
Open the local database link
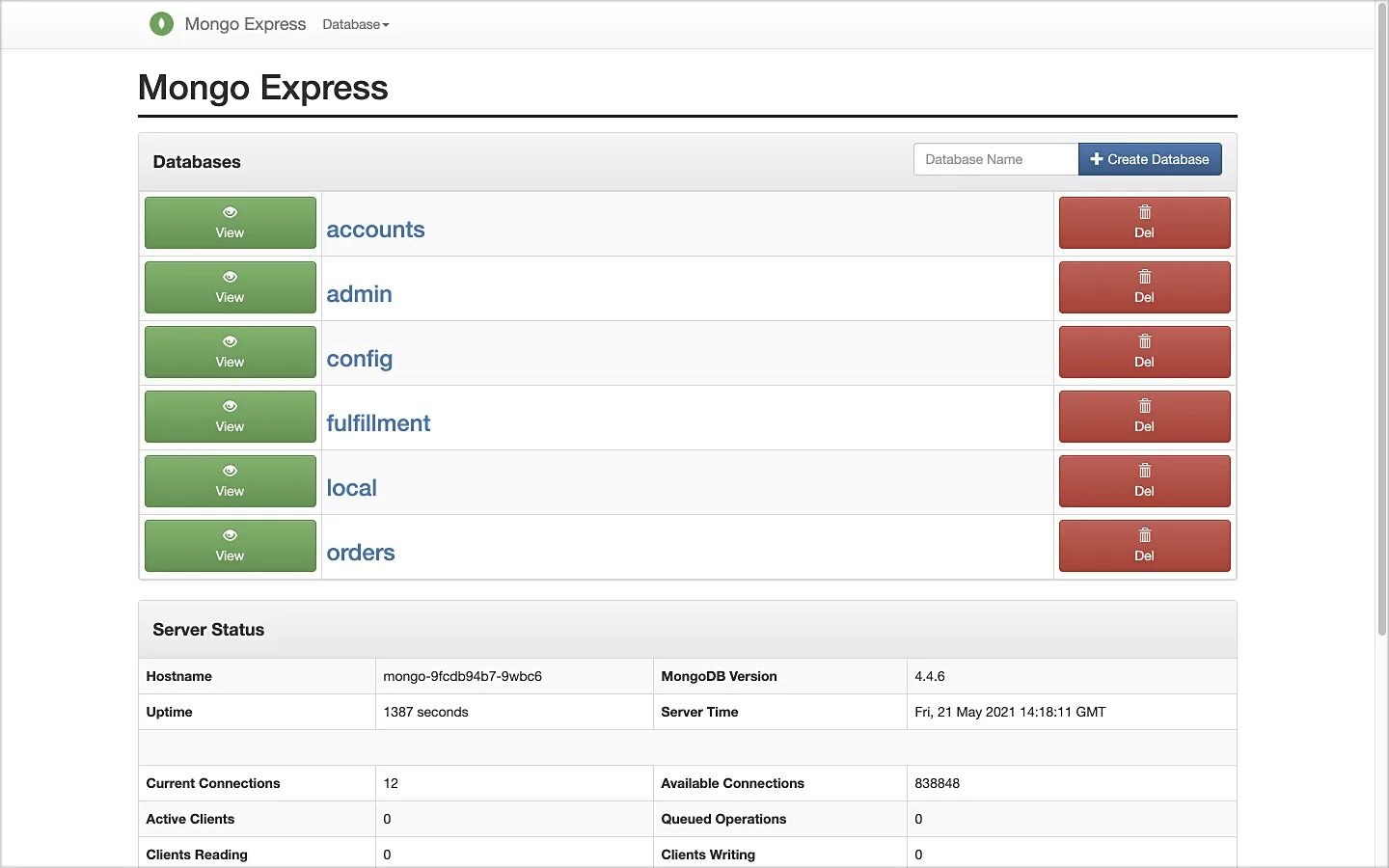click(x=351, y=488)
